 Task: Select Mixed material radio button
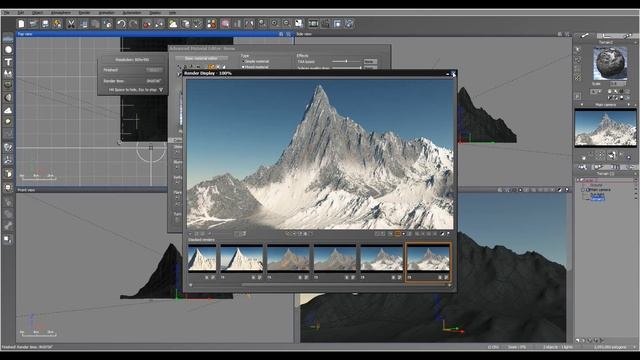pyautogui.click(x=243, y=67)
